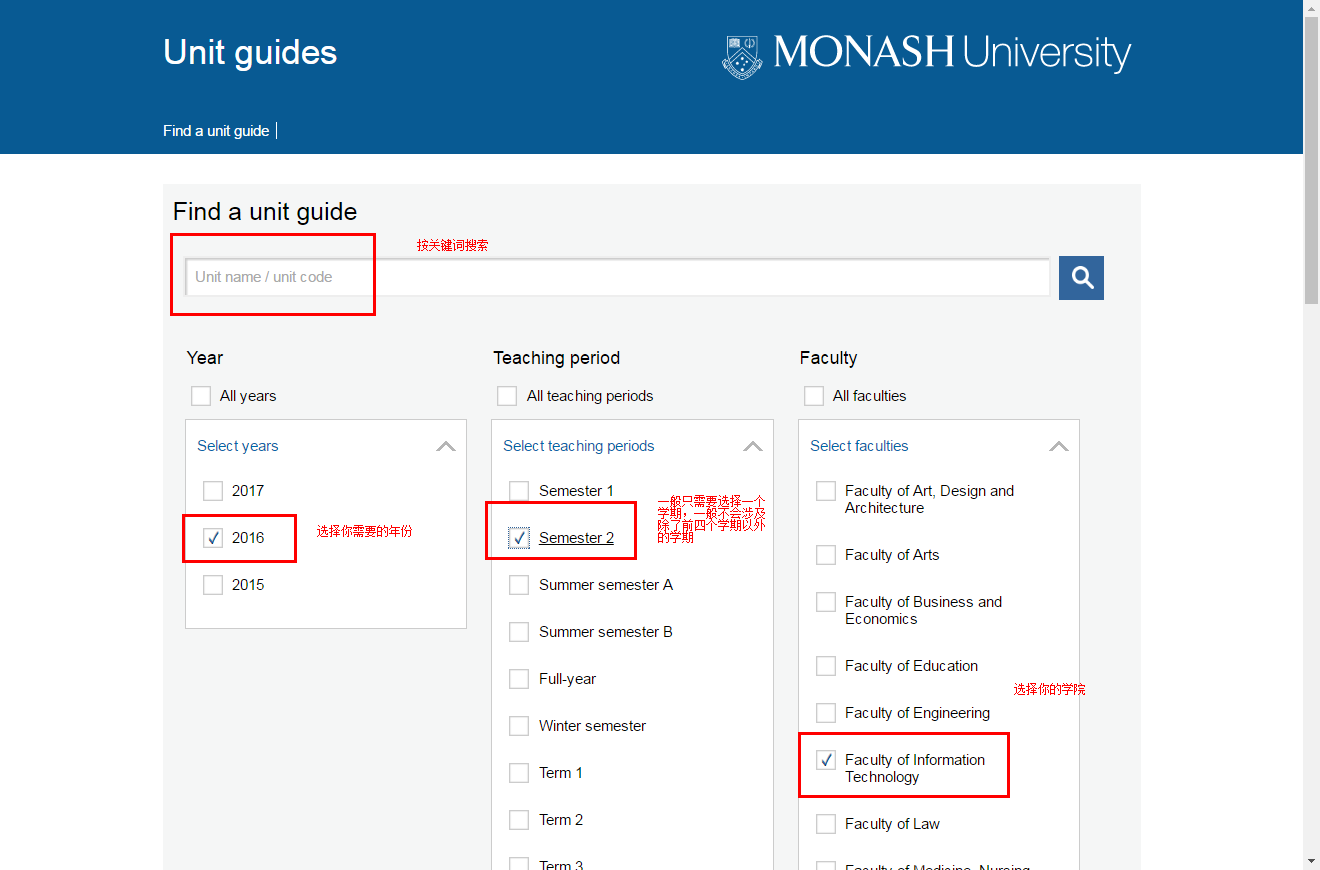This screenshot has width=1320, height=870.
Task: Tick the Semester 1 checkbox
Action: [x=519, y=491]
